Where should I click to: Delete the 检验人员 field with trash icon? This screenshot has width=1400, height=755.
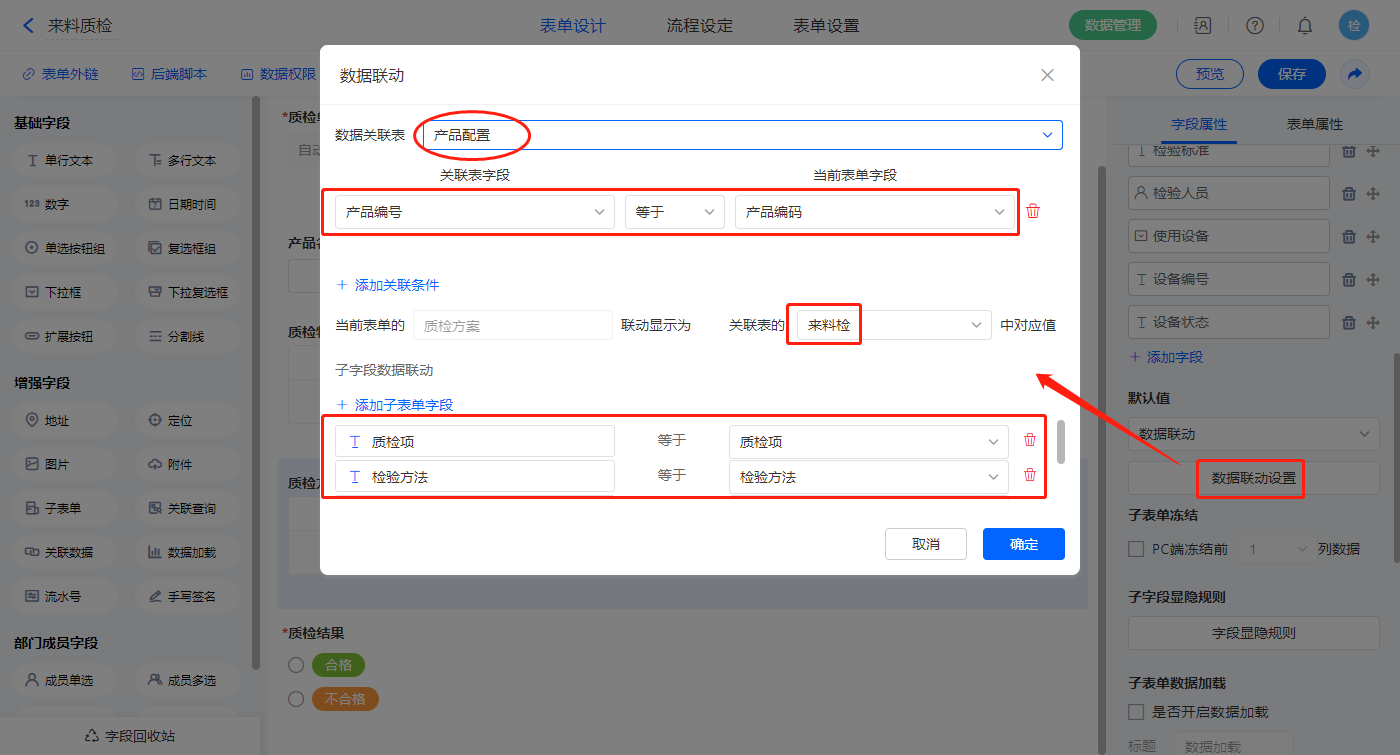(x=1348, y=193)
